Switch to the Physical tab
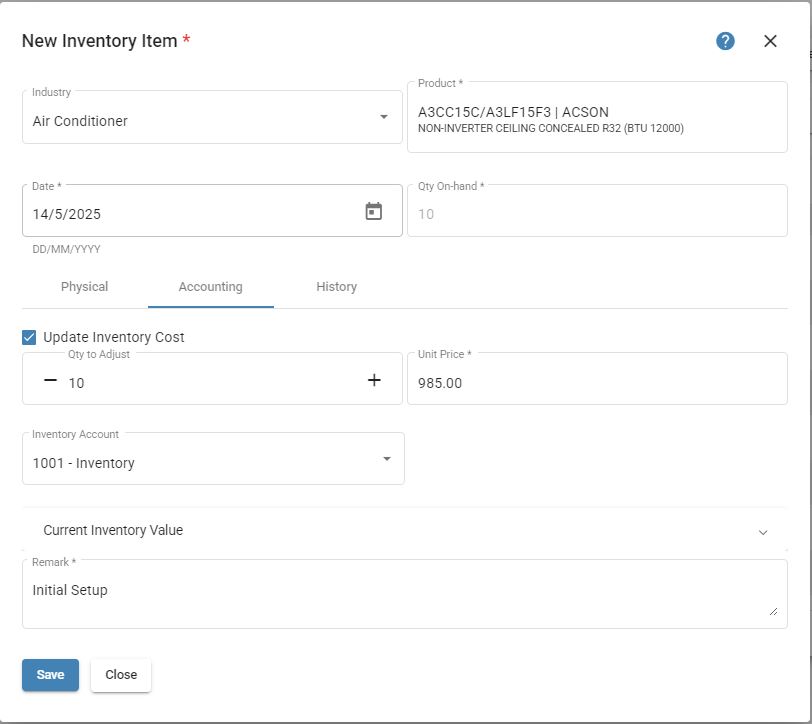 (84, 287)
